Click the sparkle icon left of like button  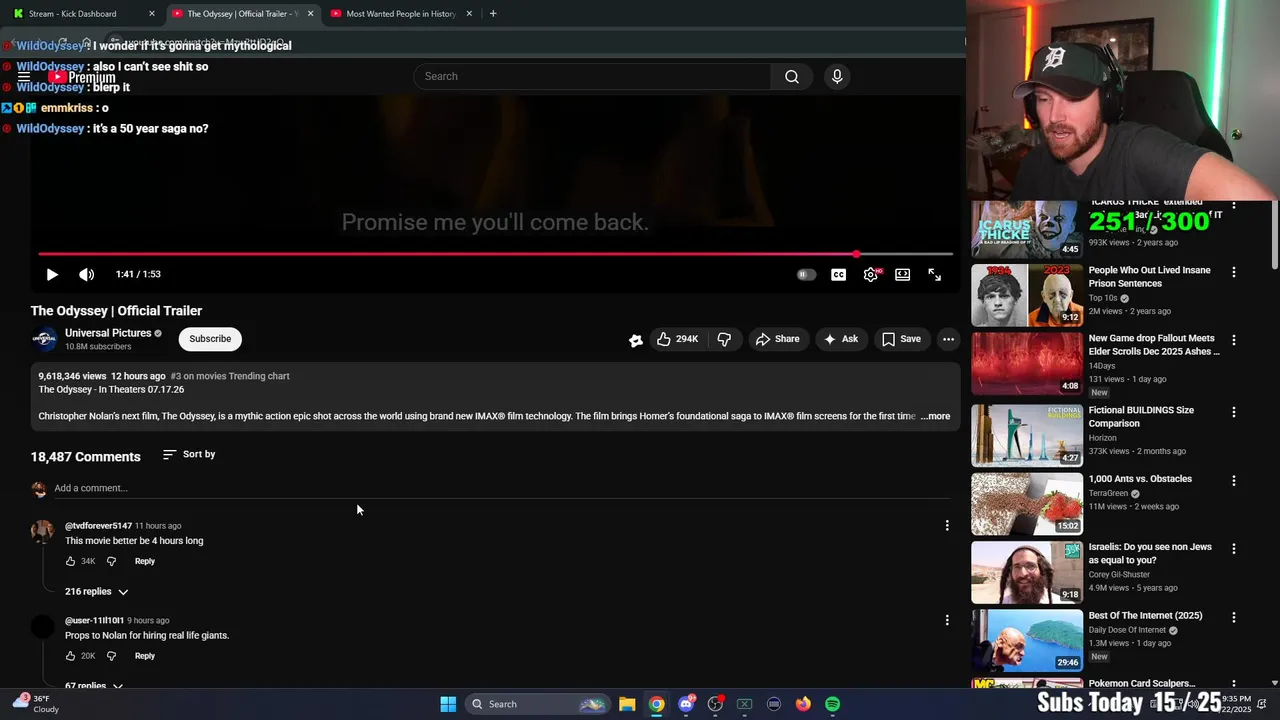(635, 340)
